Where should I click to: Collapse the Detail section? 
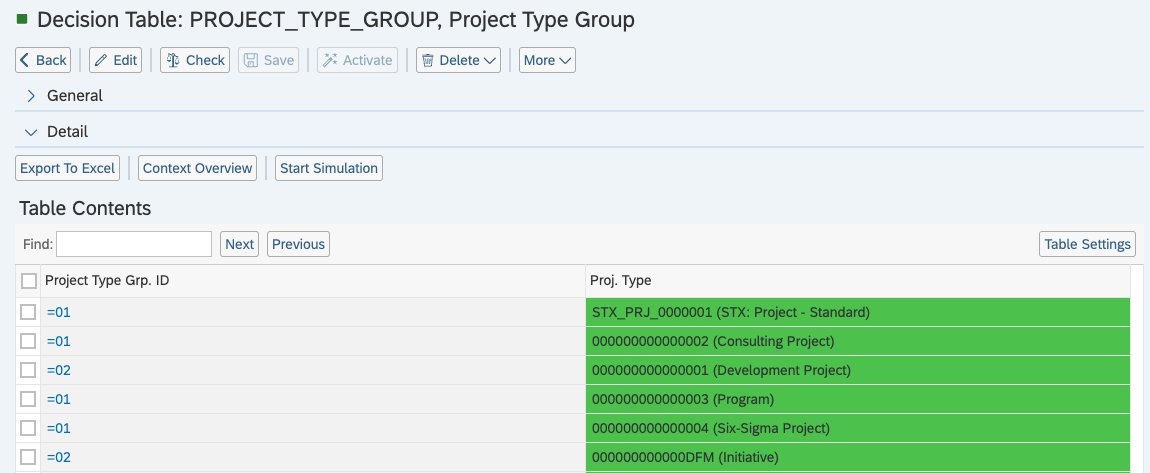[x=31, y=132]
